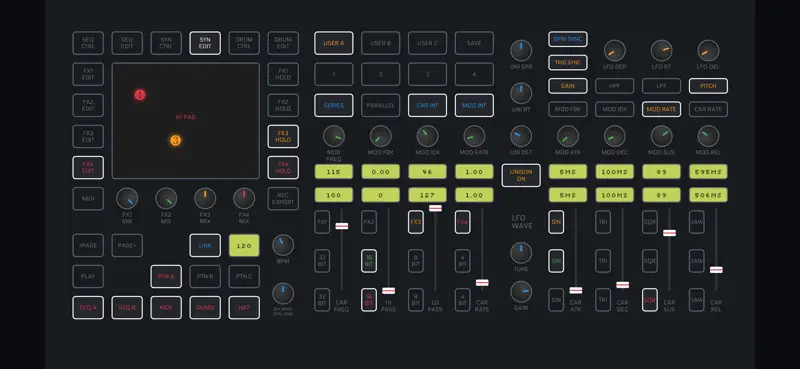800x369 pixels.
Task: Go to the DRUM CTRL tab
Action: 244,43
